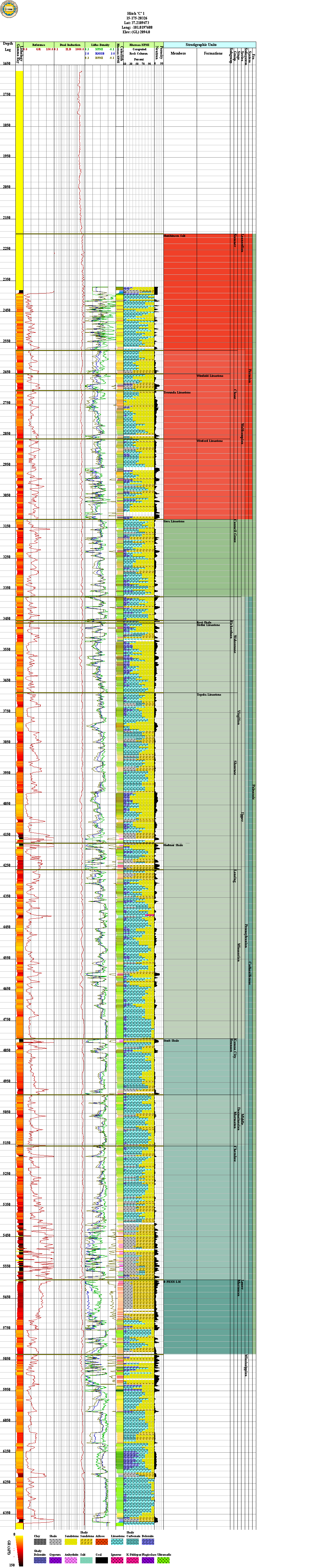
Task: Select the Shale legend pattern swatch
Action: 55,1542
